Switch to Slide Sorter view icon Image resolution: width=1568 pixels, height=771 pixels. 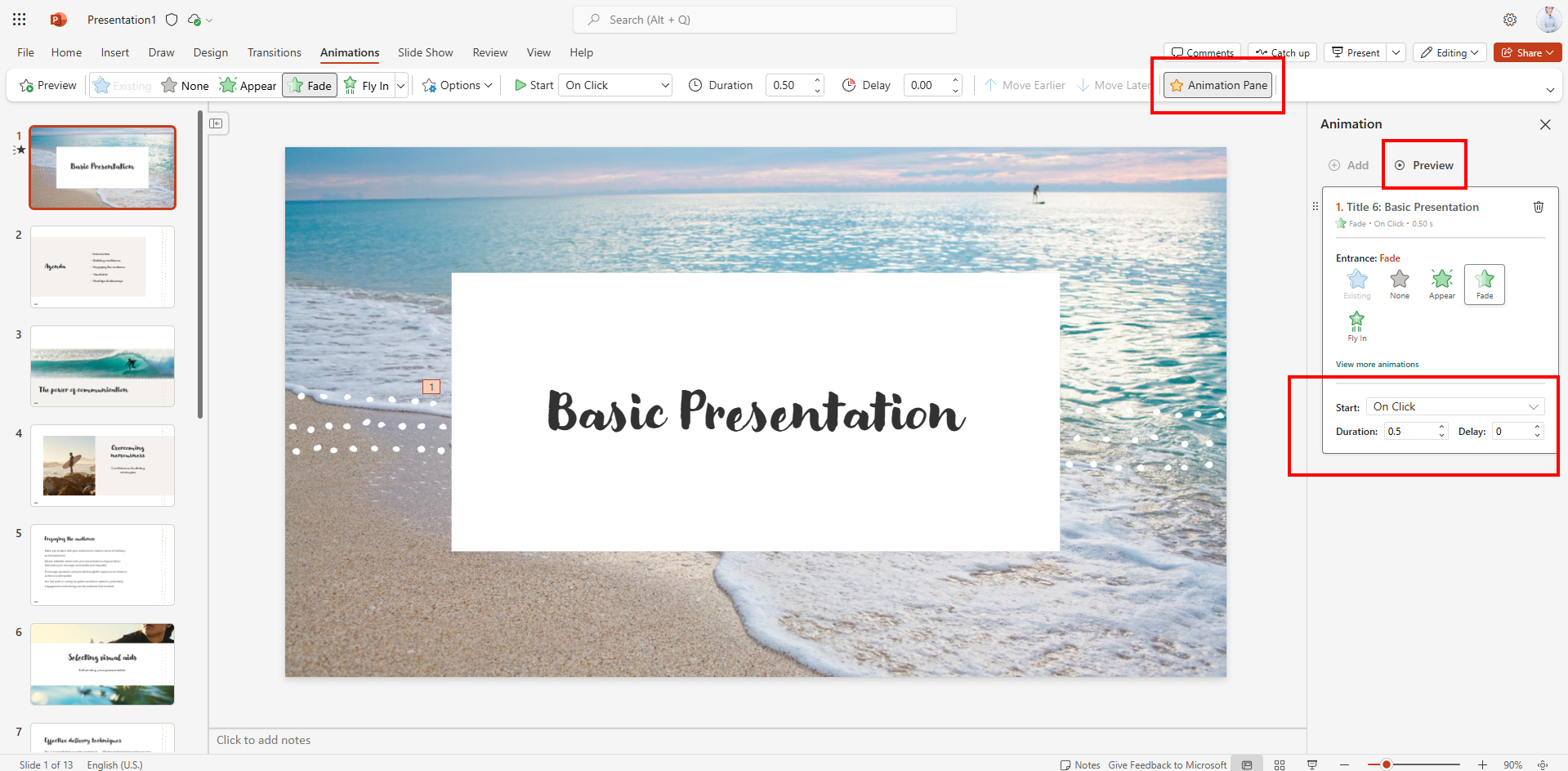click(1280, 764)
